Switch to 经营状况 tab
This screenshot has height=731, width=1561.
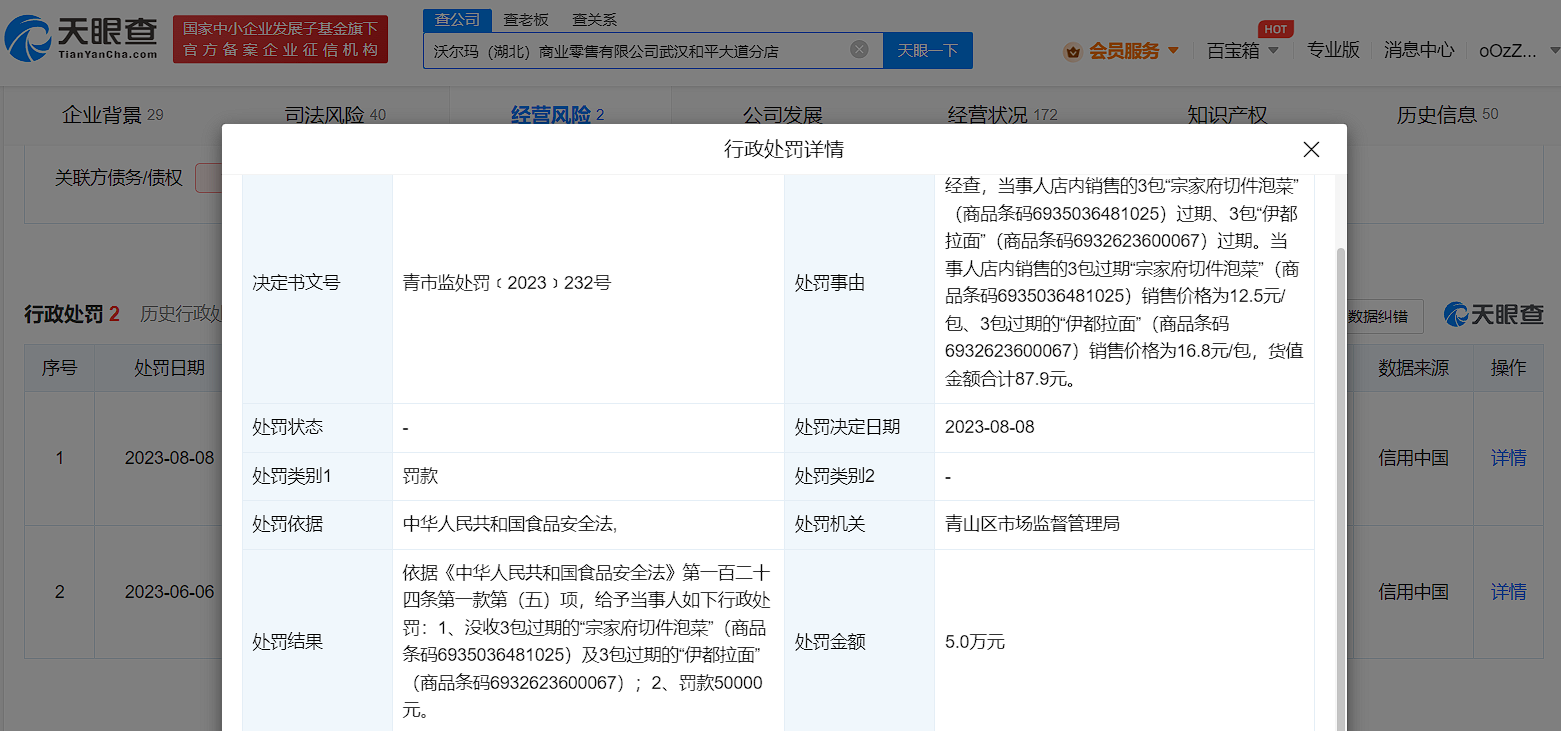tap(1002, 115)
